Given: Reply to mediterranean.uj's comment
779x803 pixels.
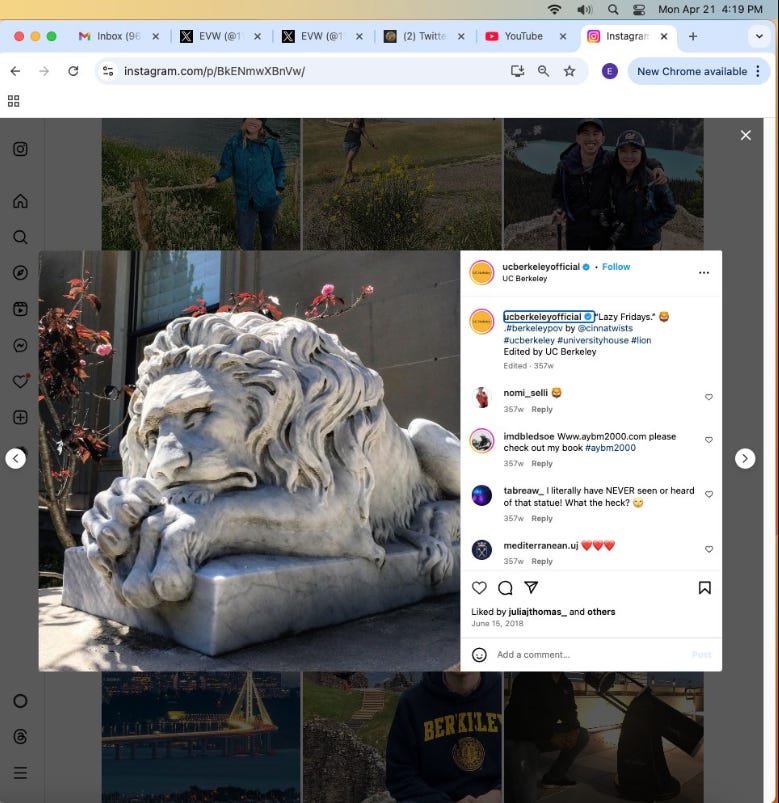Looking at the screenshot, I should coord(542,561).
